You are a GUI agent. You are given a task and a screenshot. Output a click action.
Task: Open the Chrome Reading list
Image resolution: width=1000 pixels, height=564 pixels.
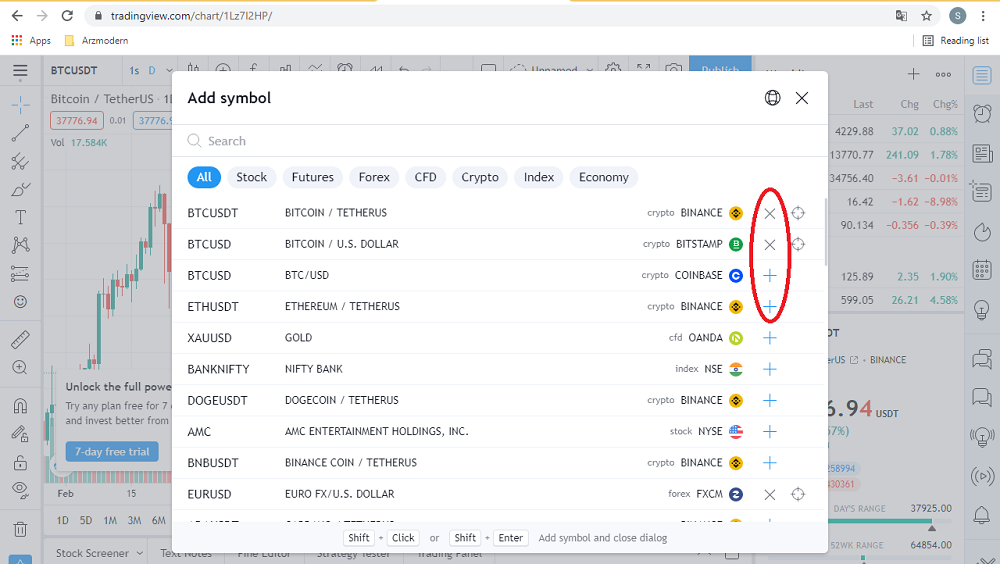coord(955,41)
